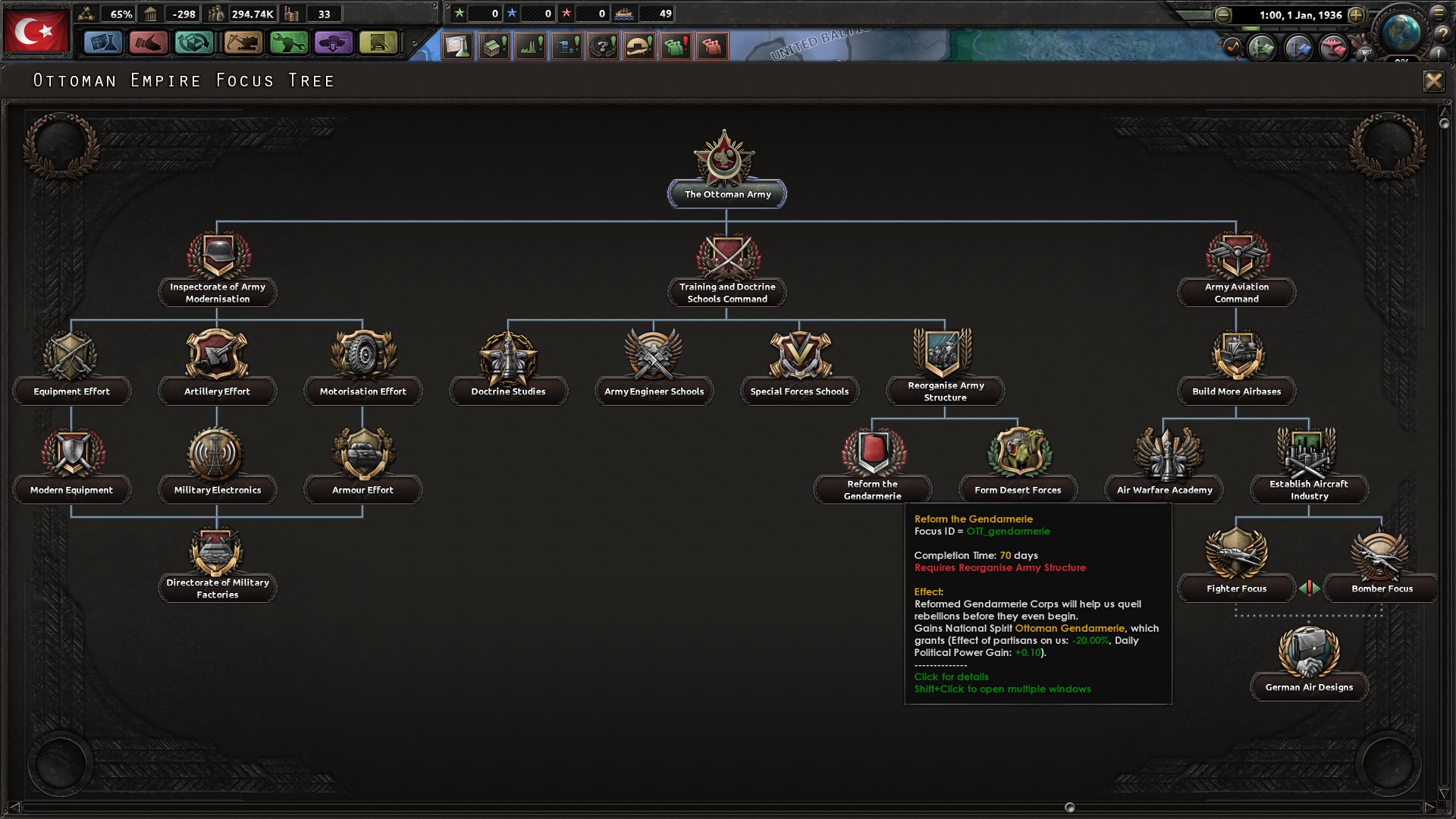Click the date display 1:00, 1 Jan, 1936
This screenshot has height=819, width=1456.
tap(1301, 14)
